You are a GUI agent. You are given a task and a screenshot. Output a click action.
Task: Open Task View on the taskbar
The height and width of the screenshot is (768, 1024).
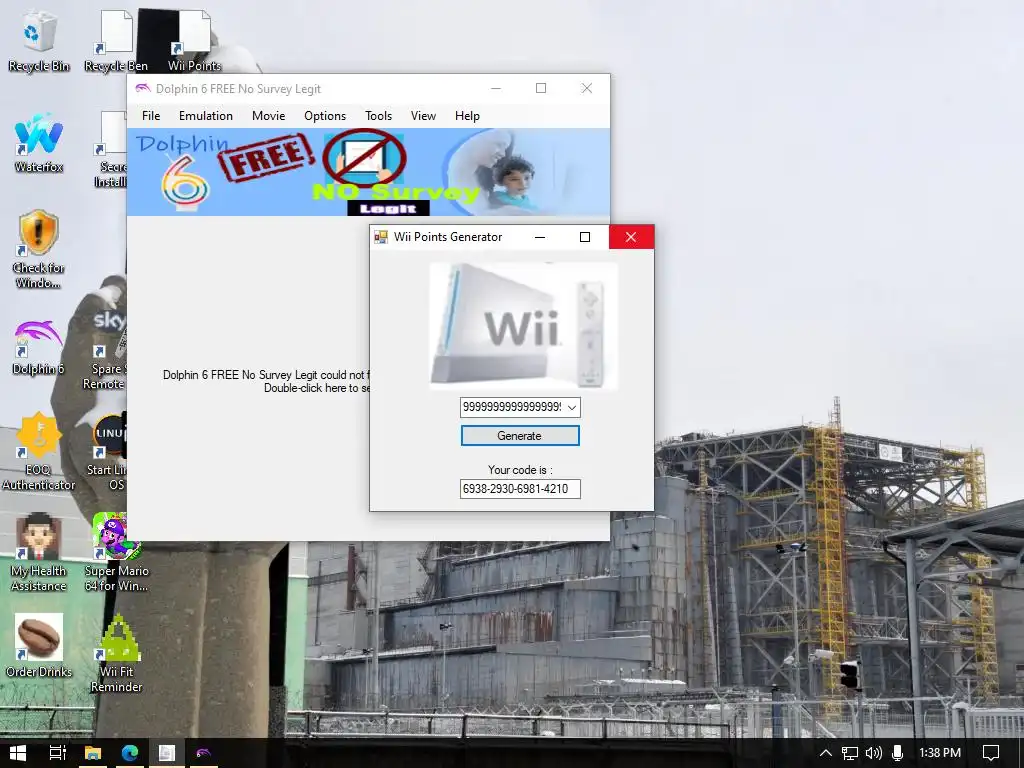(57, 753)
